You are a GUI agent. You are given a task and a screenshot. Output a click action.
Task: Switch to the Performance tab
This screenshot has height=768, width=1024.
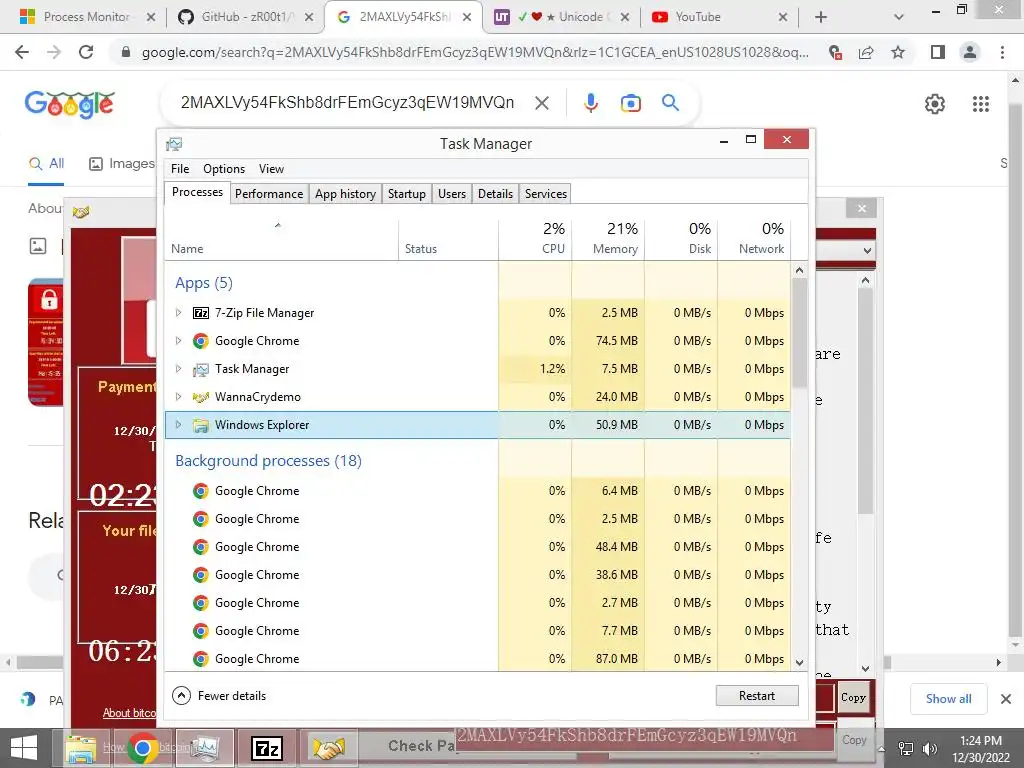coord(269,194)
